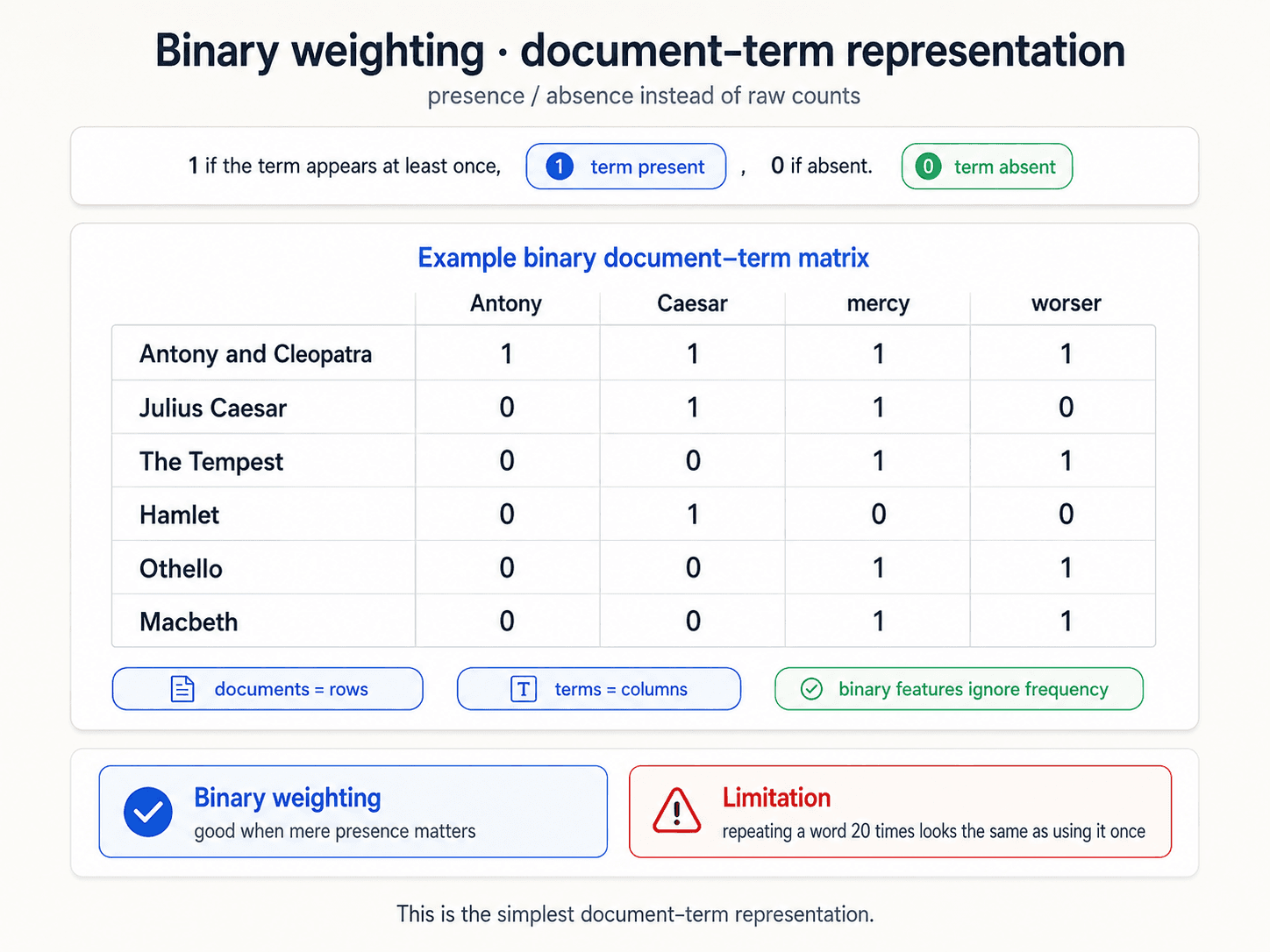
Task: Click worser value in Julius Caesar row
Action: click(x=1066, y=408)
